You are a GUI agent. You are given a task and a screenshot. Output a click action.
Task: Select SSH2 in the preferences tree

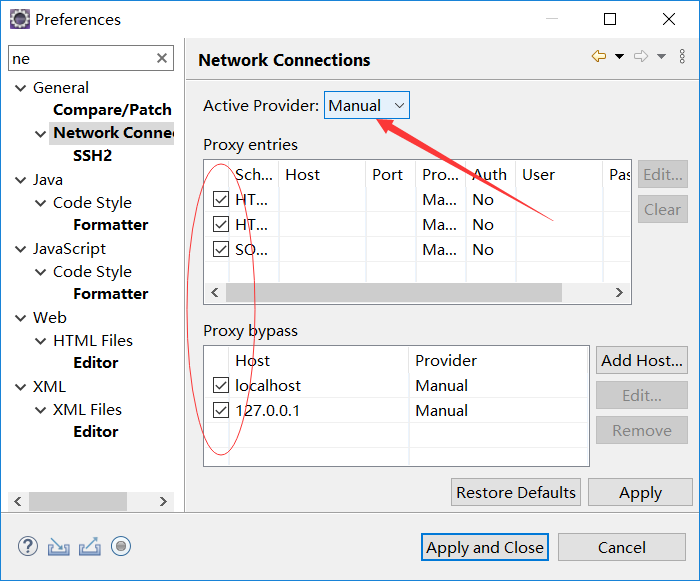point(92,155)
